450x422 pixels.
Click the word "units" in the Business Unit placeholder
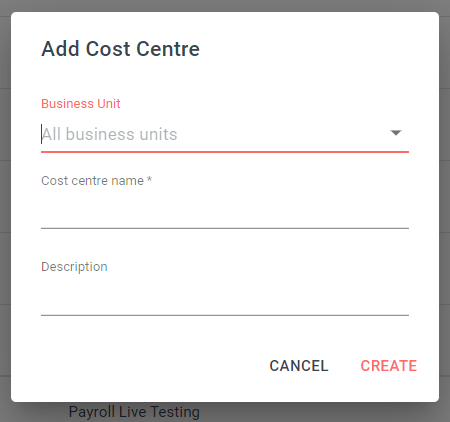[x=158, y=134]
